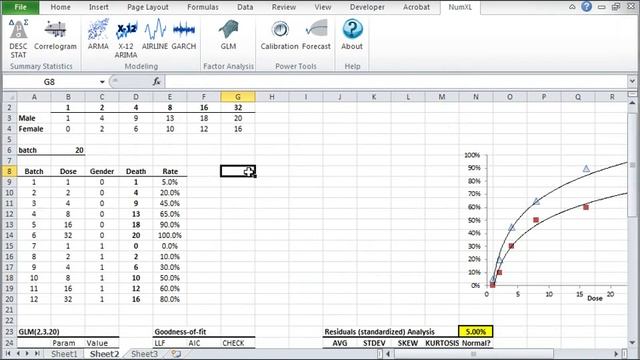Select column G header
This screenshot has width=640, height=360.
tap(238, 97)
